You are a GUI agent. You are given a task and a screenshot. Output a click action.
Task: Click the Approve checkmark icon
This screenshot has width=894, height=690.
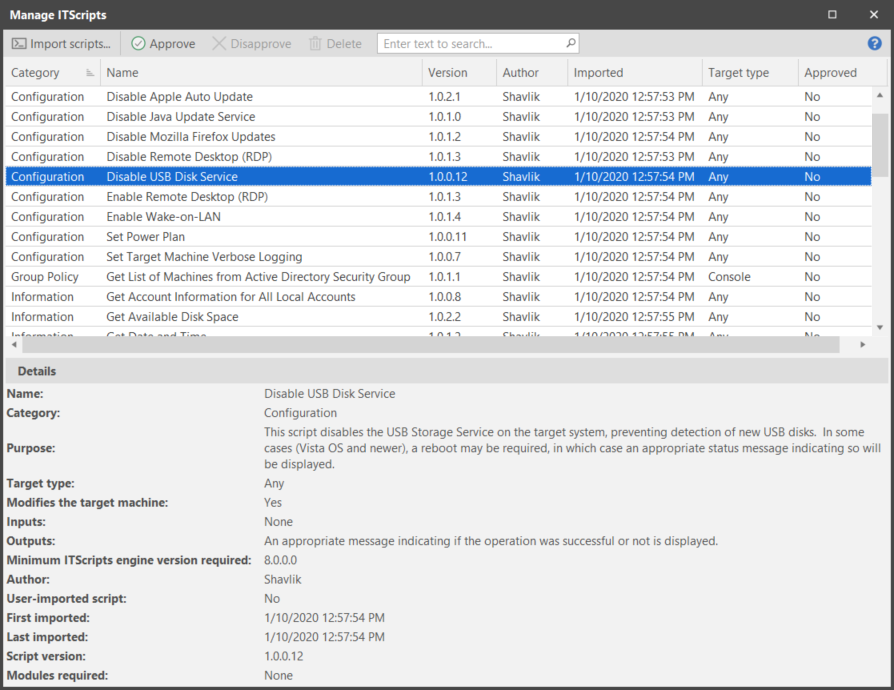[x=138, y=44]
